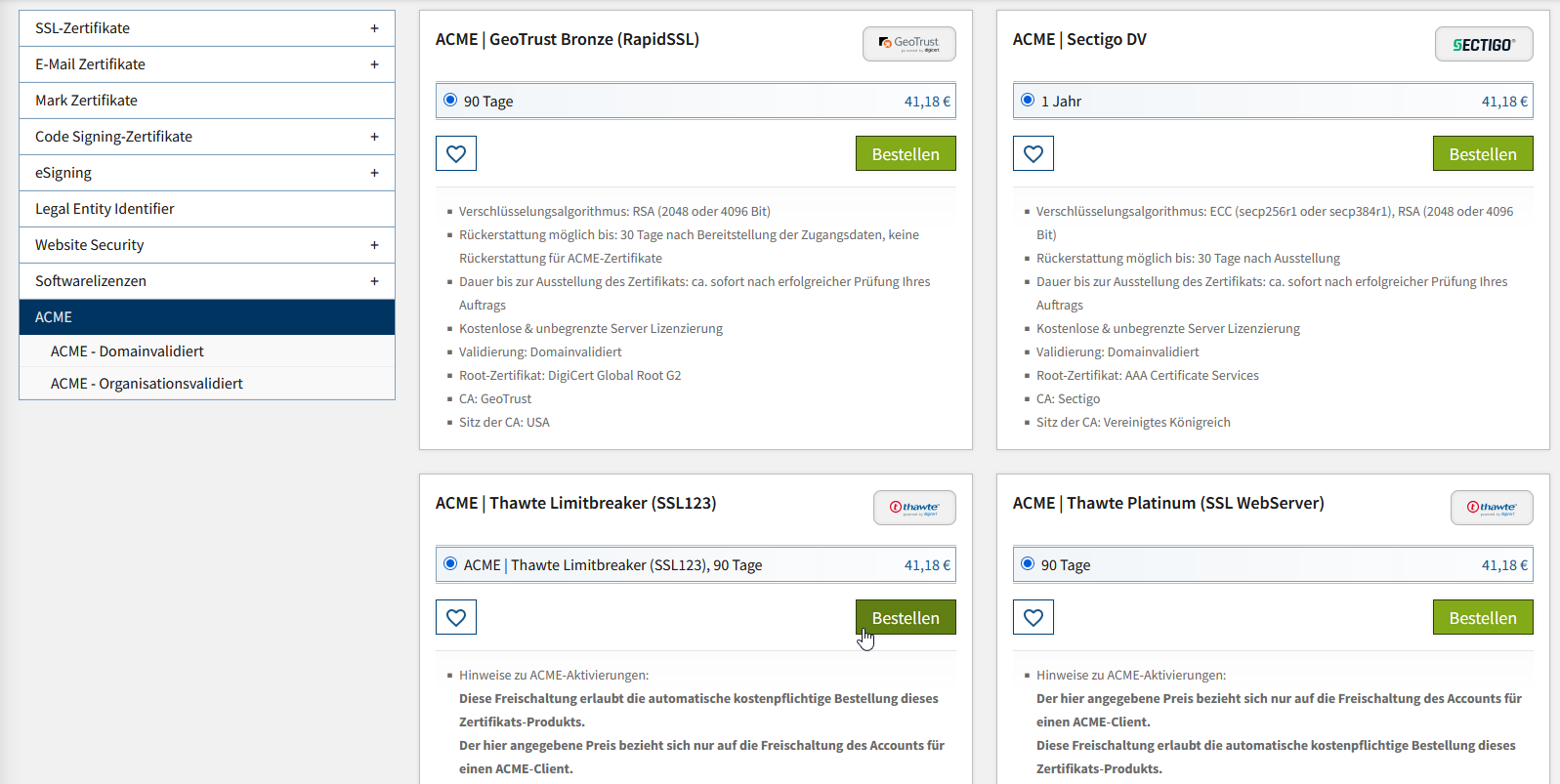Image resolution: width=1560 pixels, height=784 pixels.
Task: Order Thawte Limitbreaker with Bestellen button
Action: pos(905,617)
